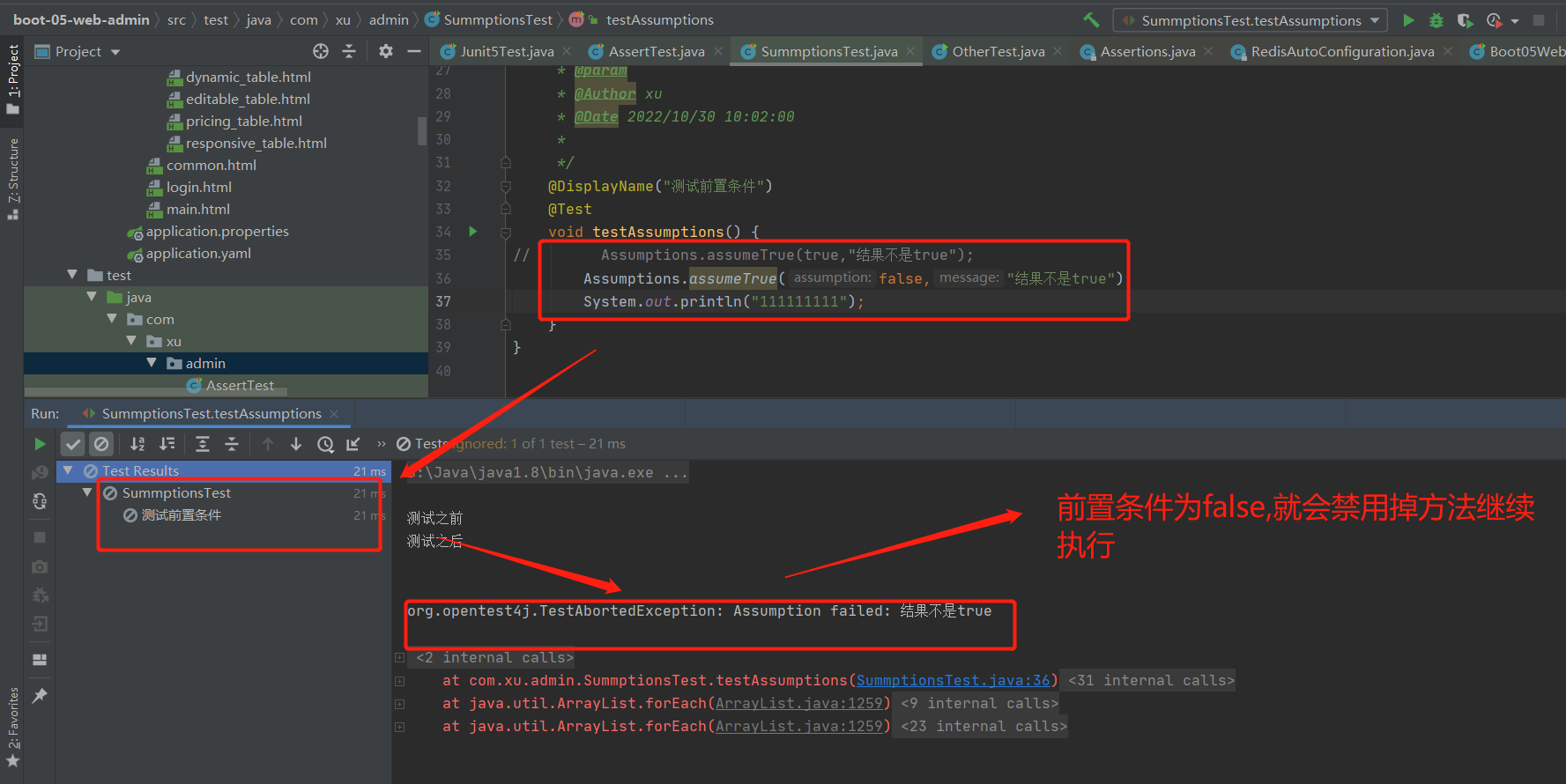Close the SummptionsTest.java editor tab

coord(912,52)
